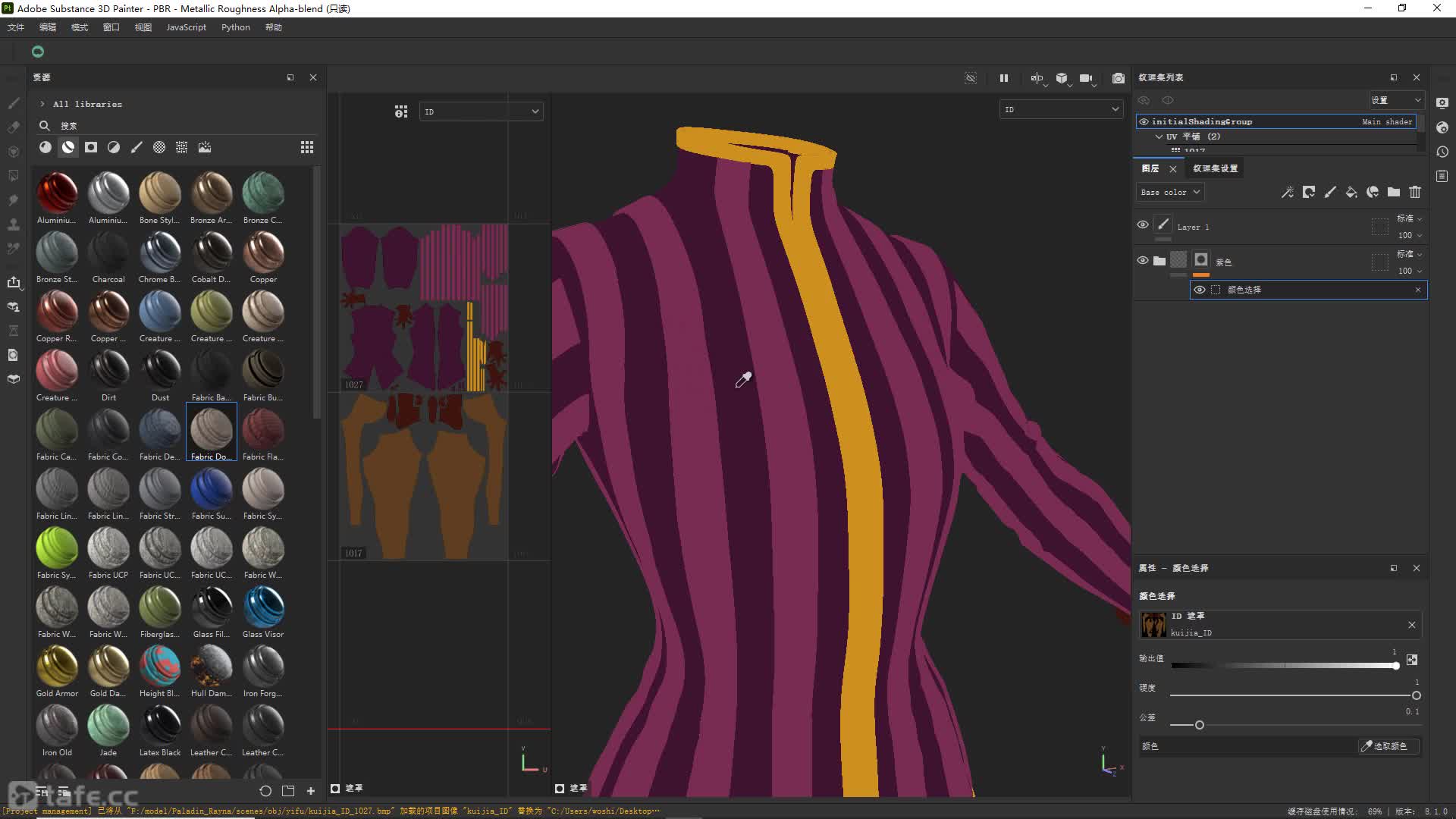The width and height of the screenshot is (1456, 819).
Task: Open the export/send-to icon in left toolbar
Action: (x=14, y=282)
